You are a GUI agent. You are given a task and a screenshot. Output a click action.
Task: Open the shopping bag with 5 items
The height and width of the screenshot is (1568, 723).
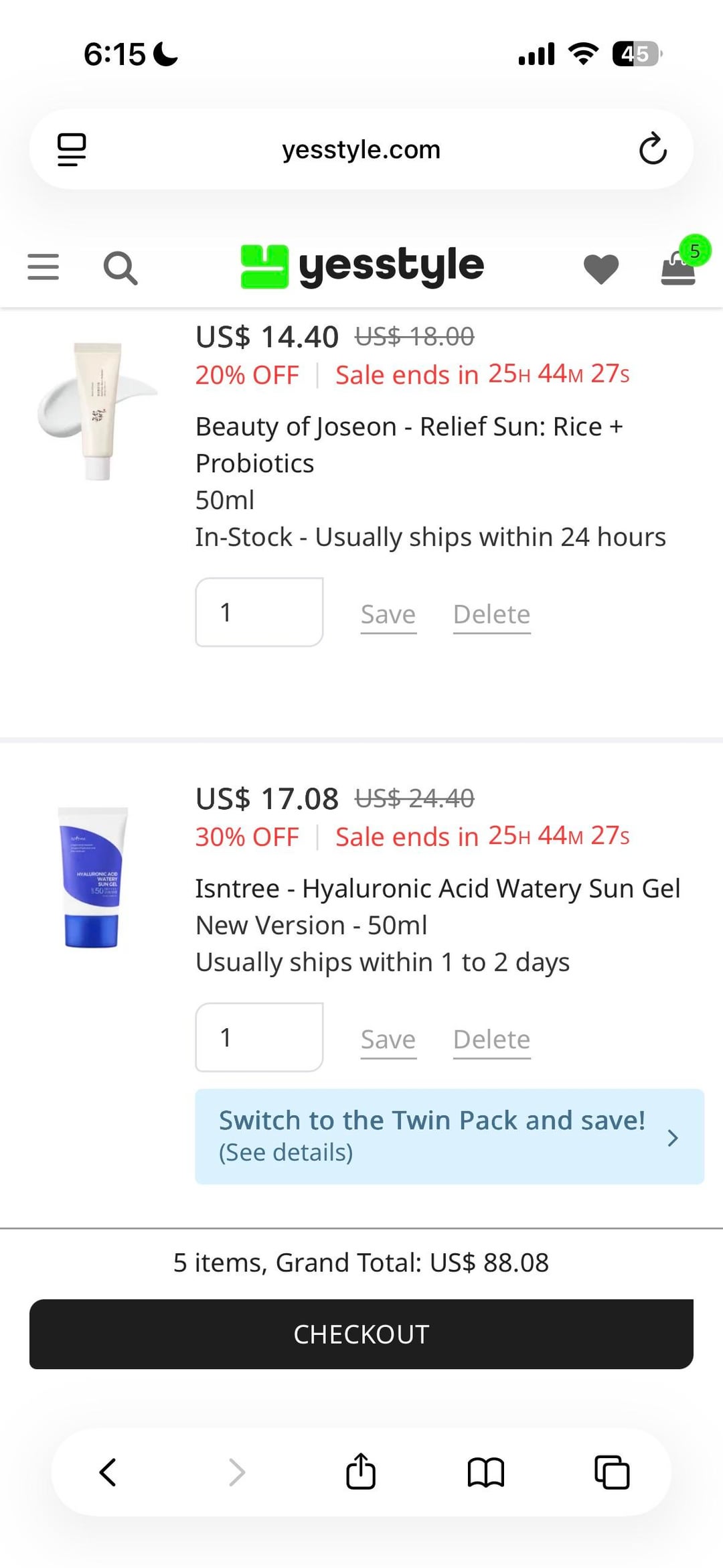tap(679, 267)
